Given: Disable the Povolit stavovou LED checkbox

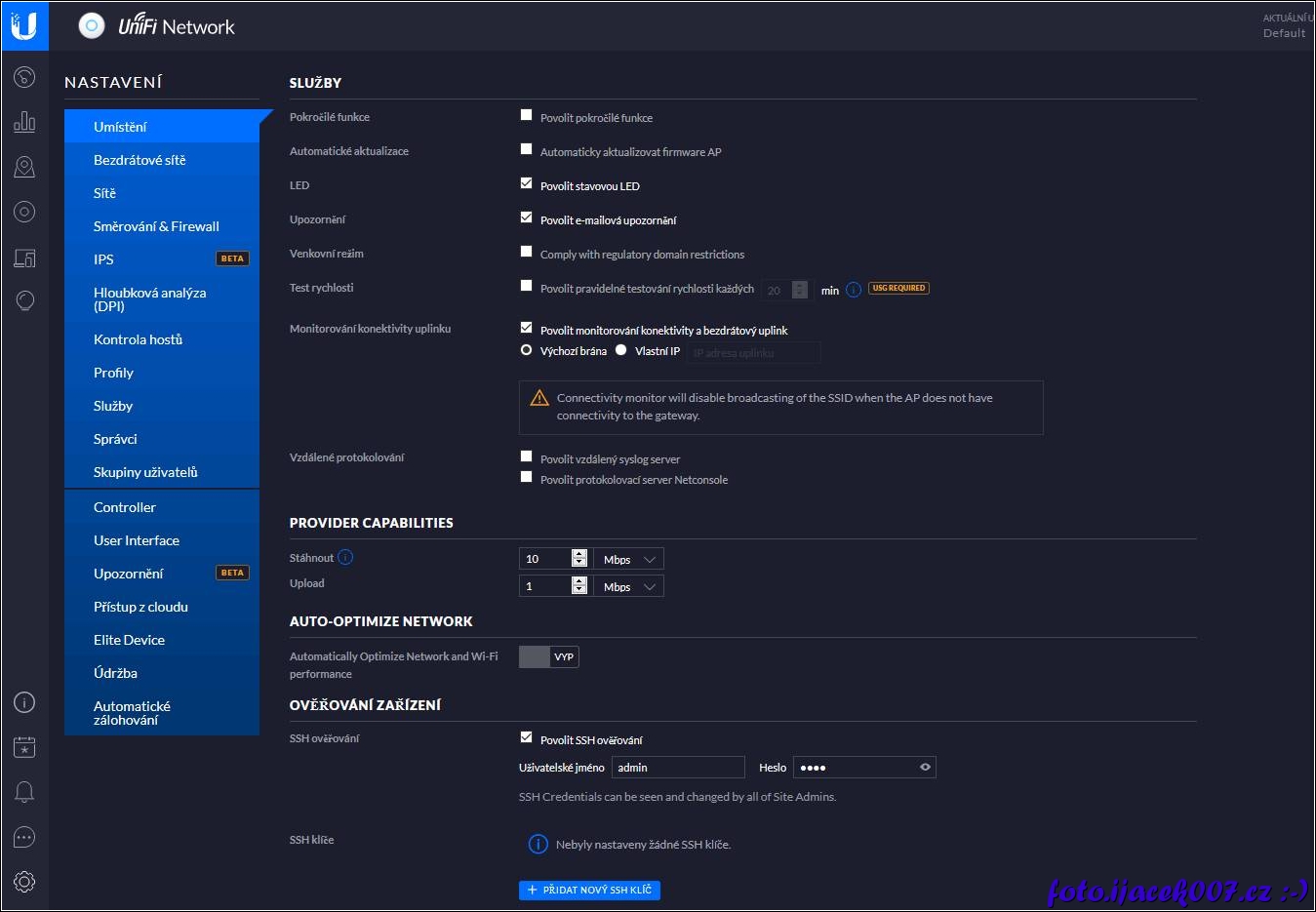Looking at the screenshot, I should 527,183.
